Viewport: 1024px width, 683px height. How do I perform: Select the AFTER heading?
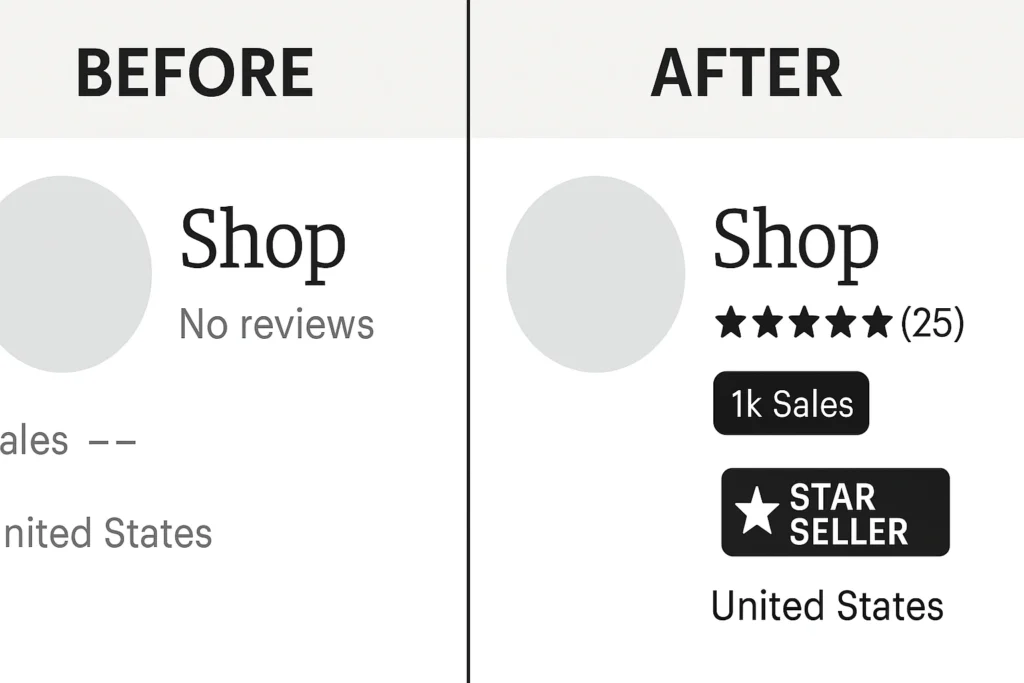point(746,72)
